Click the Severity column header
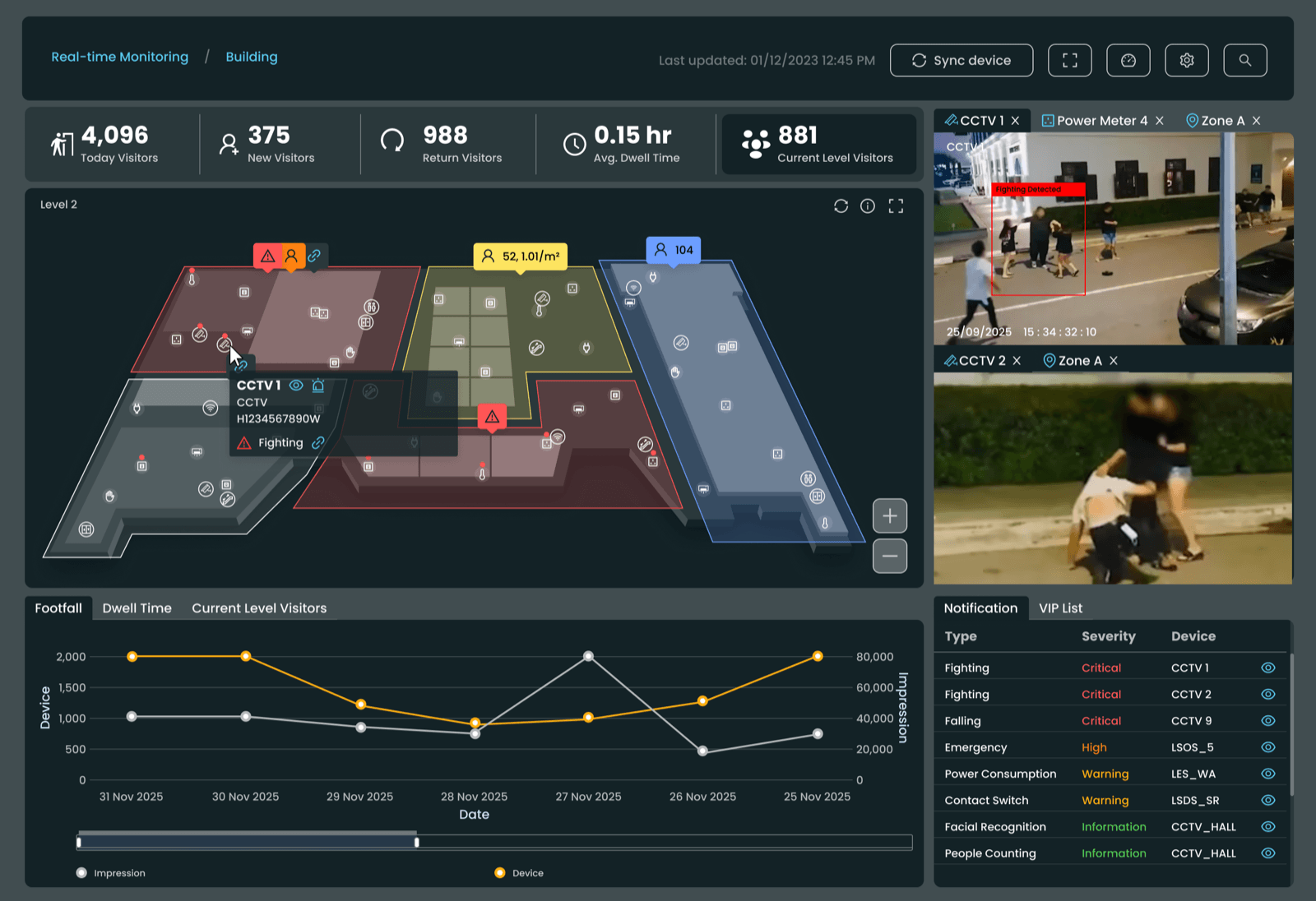The height and width of the screenshot is (901, 1316). pos(1108,636)
